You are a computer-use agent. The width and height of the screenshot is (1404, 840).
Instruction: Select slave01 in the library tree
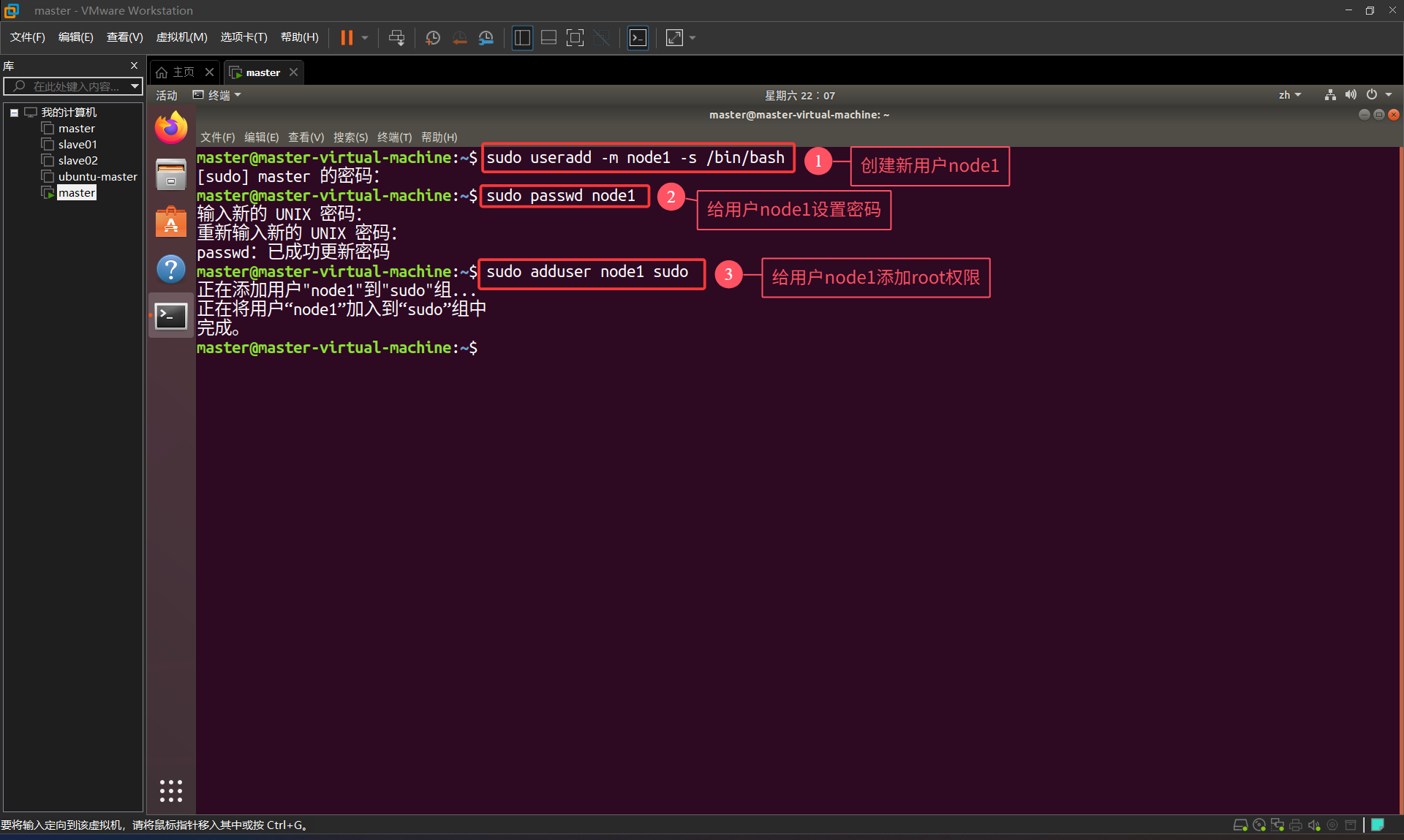pos(77,144)
